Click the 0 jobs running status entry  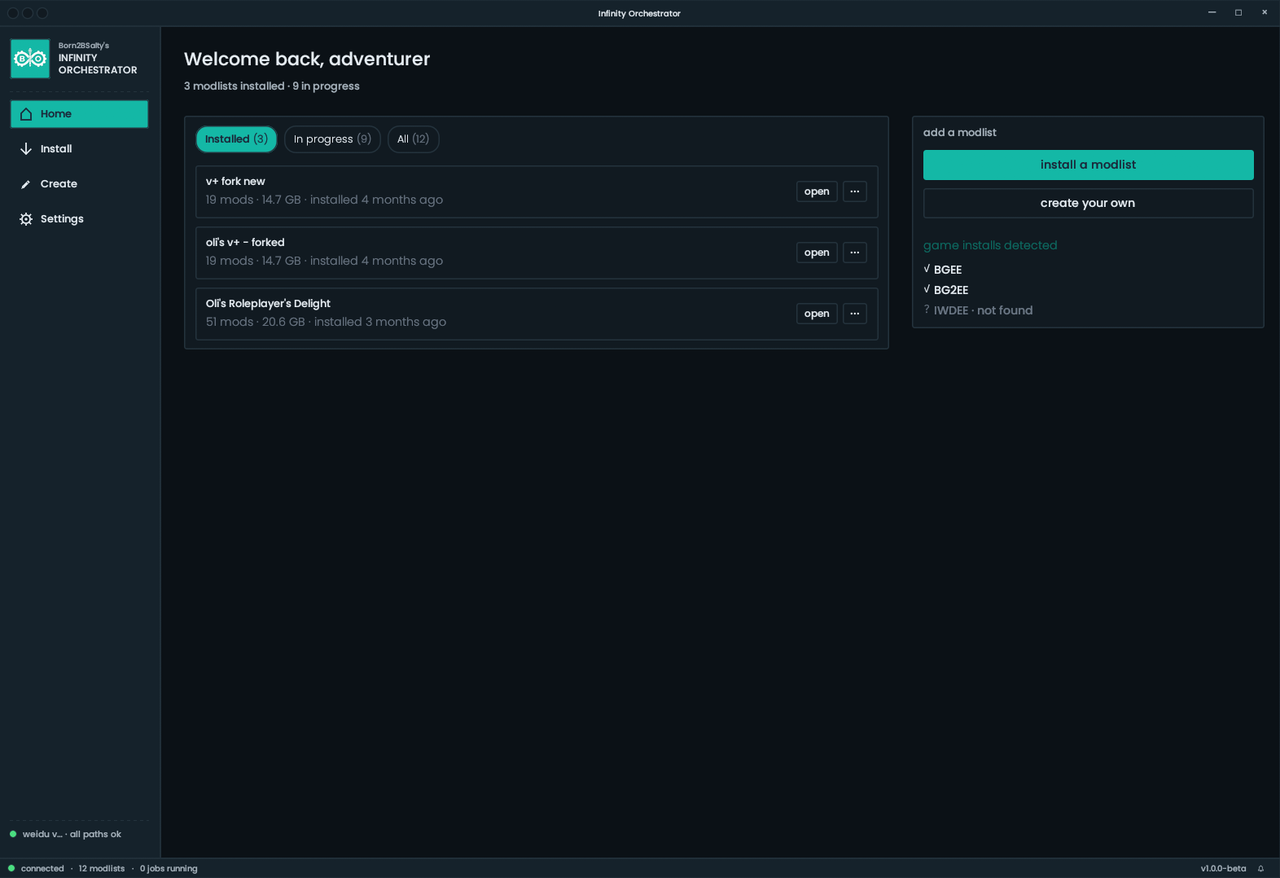tap(169, 869)
